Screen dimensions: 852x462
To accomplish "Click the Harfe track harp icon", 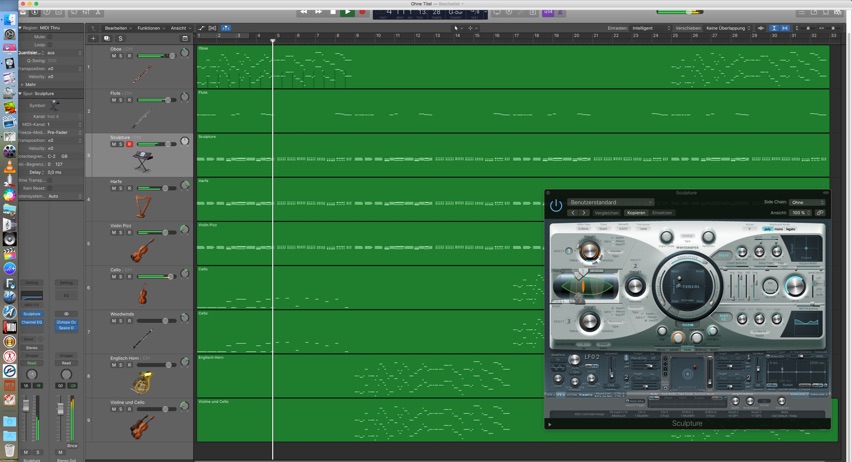I will (x=142, y=206).
